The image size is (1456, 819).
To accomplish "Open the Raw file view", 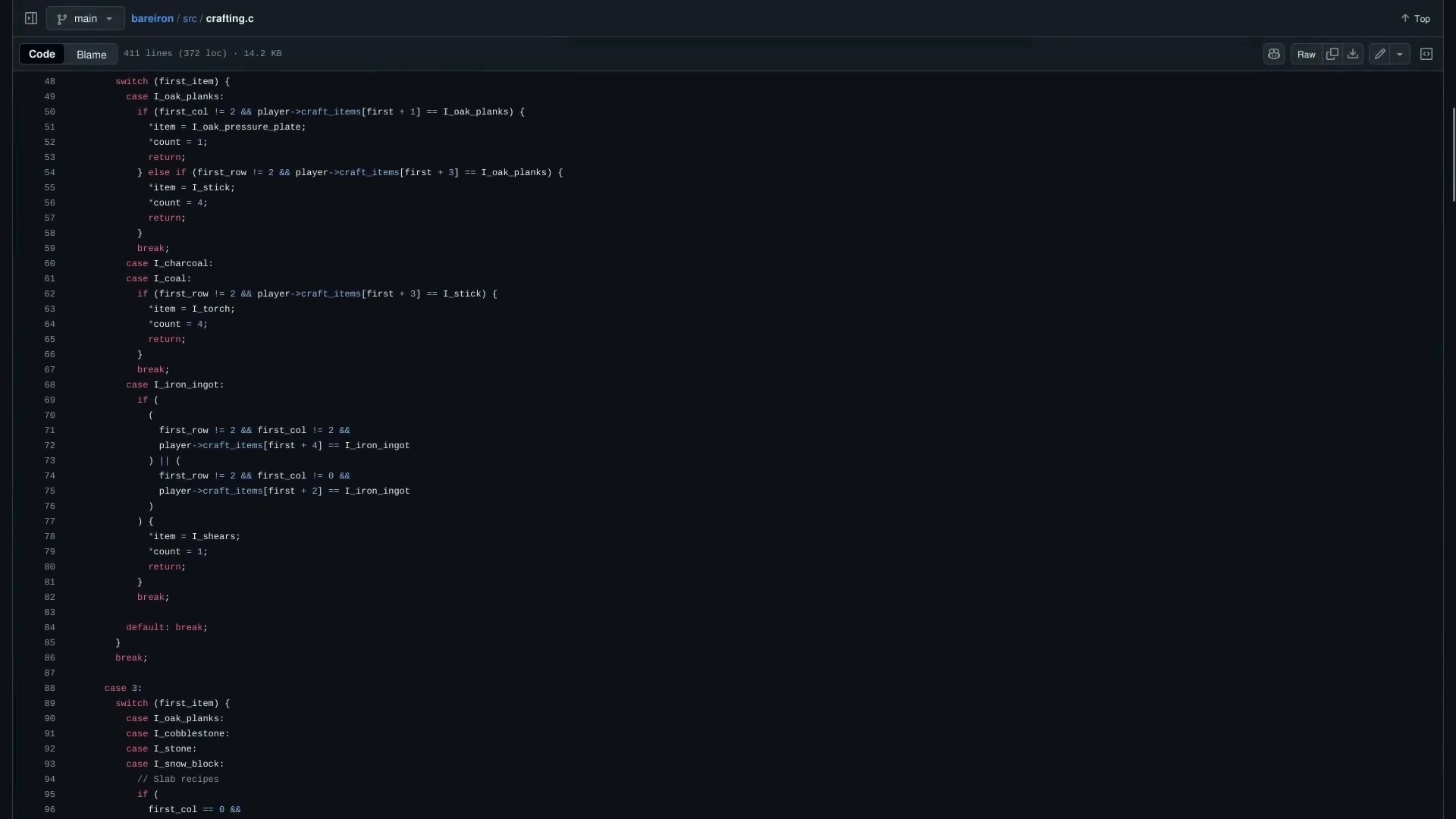I will coord(1306,54).
